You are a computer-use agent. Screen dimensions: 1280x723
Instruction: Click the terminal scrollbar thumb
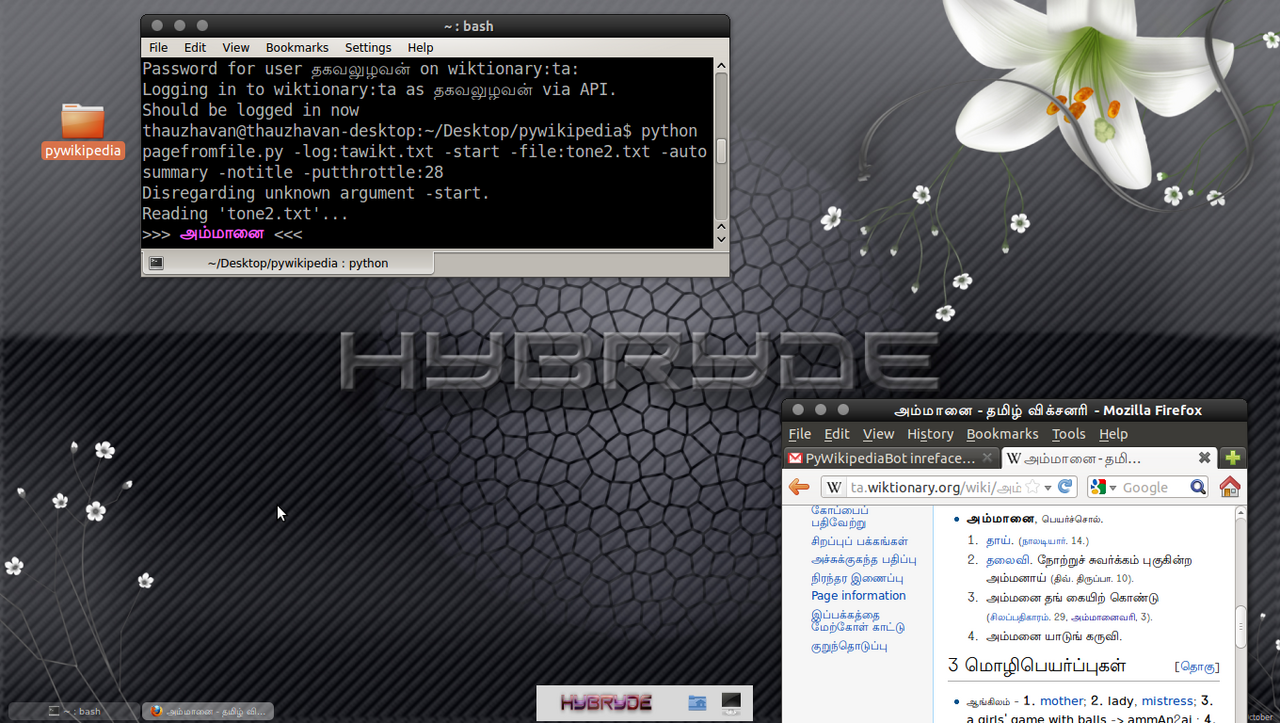[721, 151]
